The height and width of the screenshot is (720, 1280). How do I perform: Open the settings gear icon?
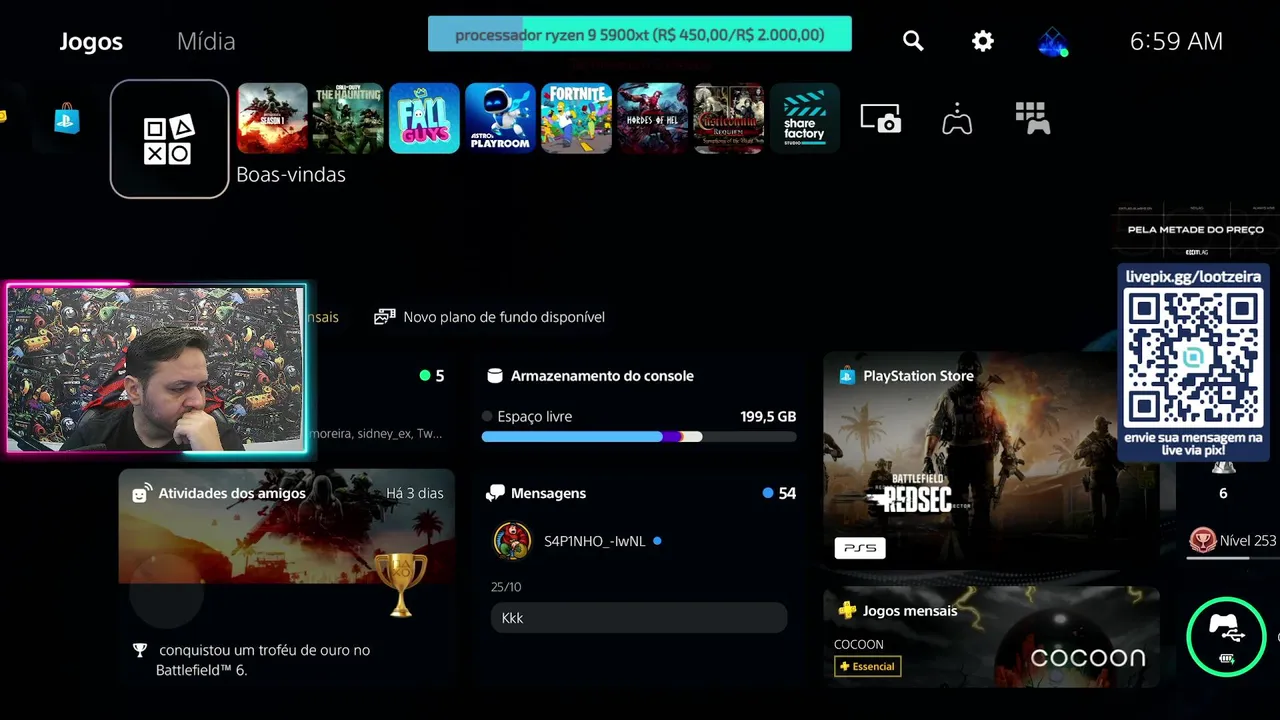tap(983, 41)
